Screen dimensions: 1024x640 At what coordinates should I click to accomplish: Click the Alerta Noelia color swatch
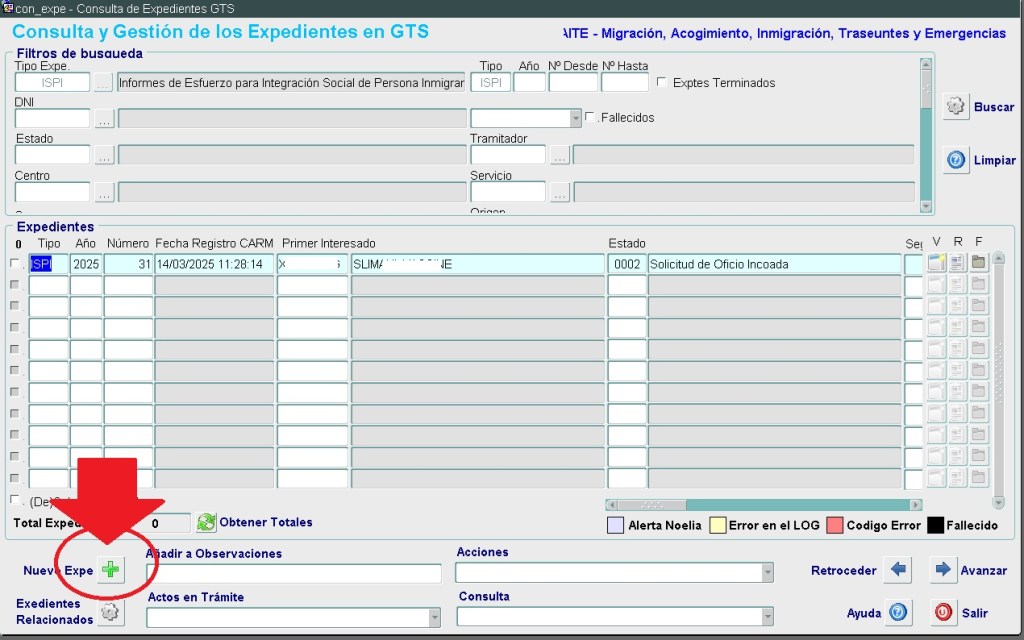coord(615,525)
